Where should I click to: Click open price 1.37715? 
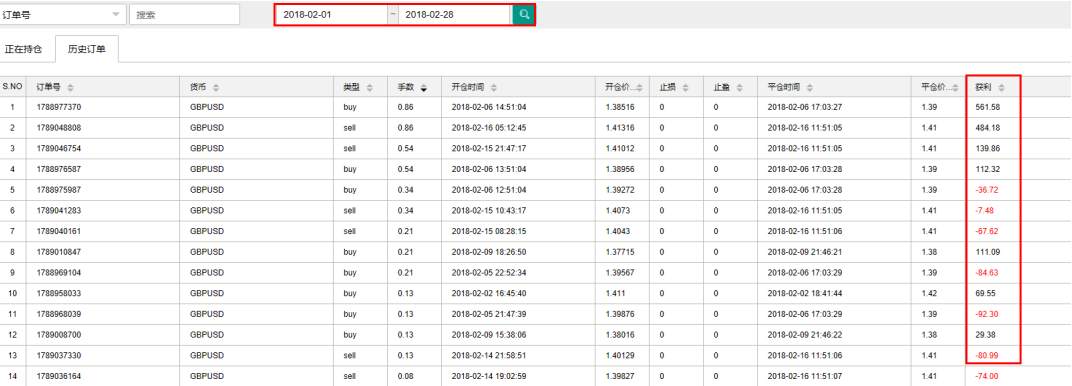(x=619, y=252)
